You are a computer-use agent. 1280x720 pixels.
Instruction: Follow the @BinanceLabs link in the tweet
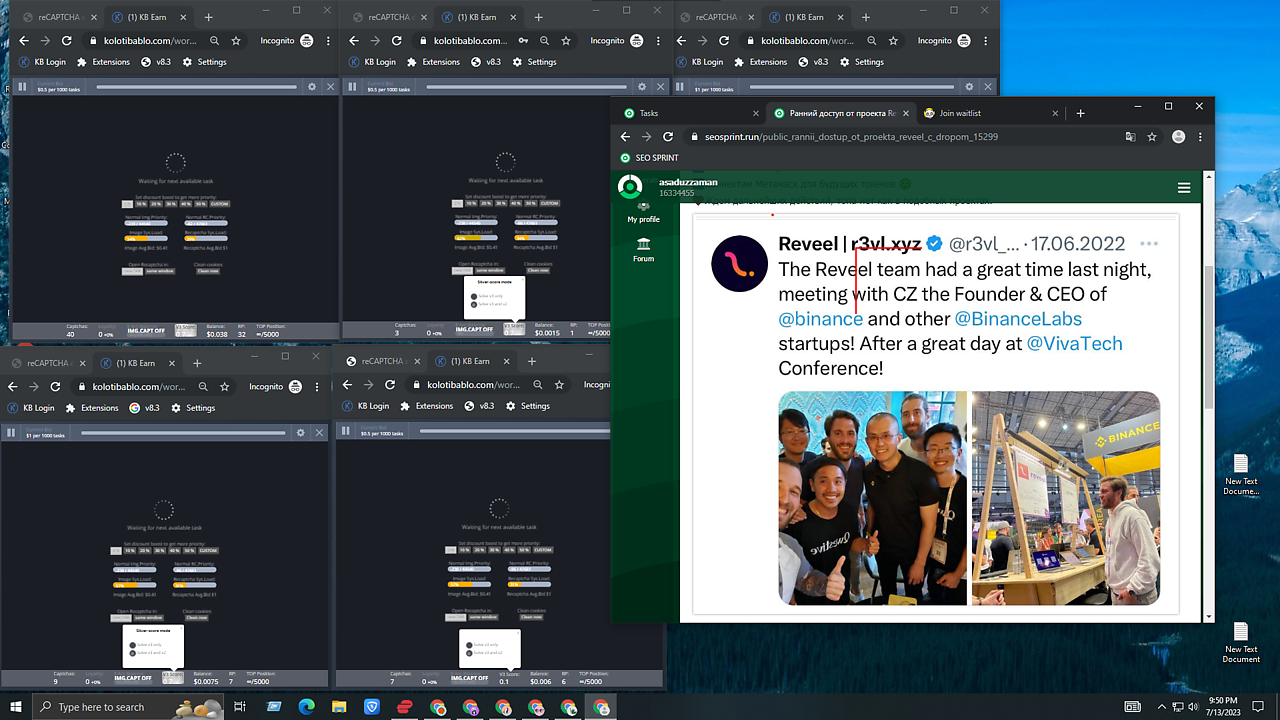click(x=1018, y=319)
